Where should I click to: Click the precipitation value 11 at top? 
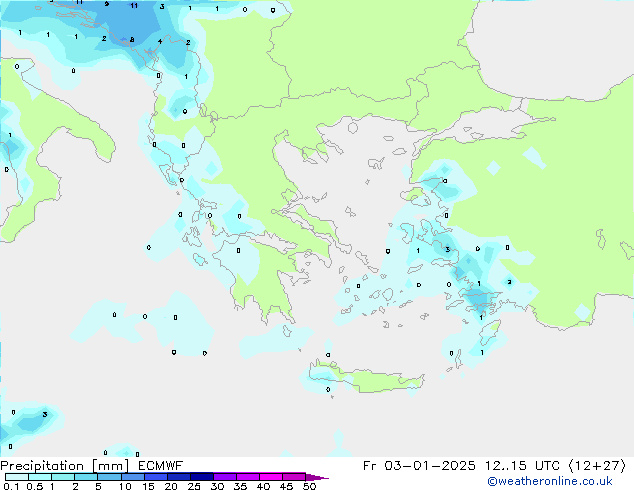tap(134, 5)
